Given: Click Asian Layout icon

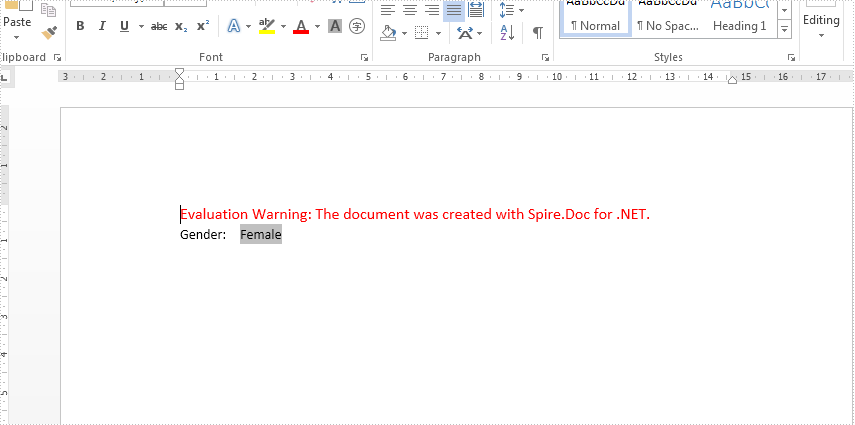Looking at the screenshot, I should [465, 33].
